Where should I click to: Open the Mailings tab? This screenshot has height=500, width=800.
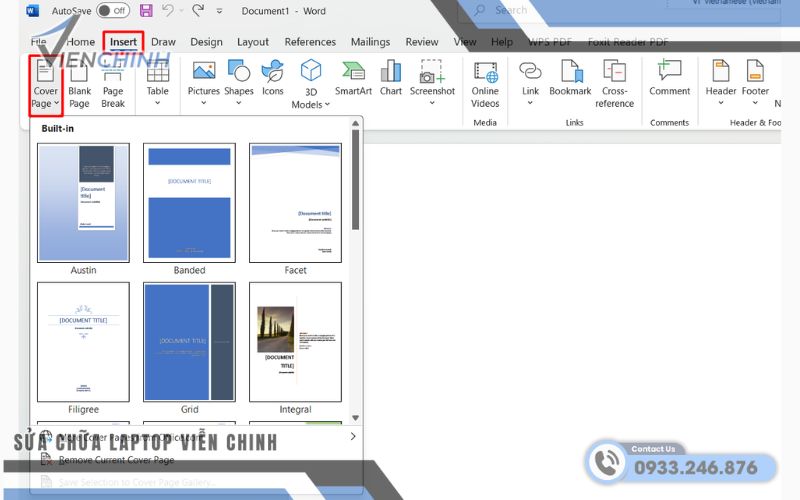(x=370, y=42)
